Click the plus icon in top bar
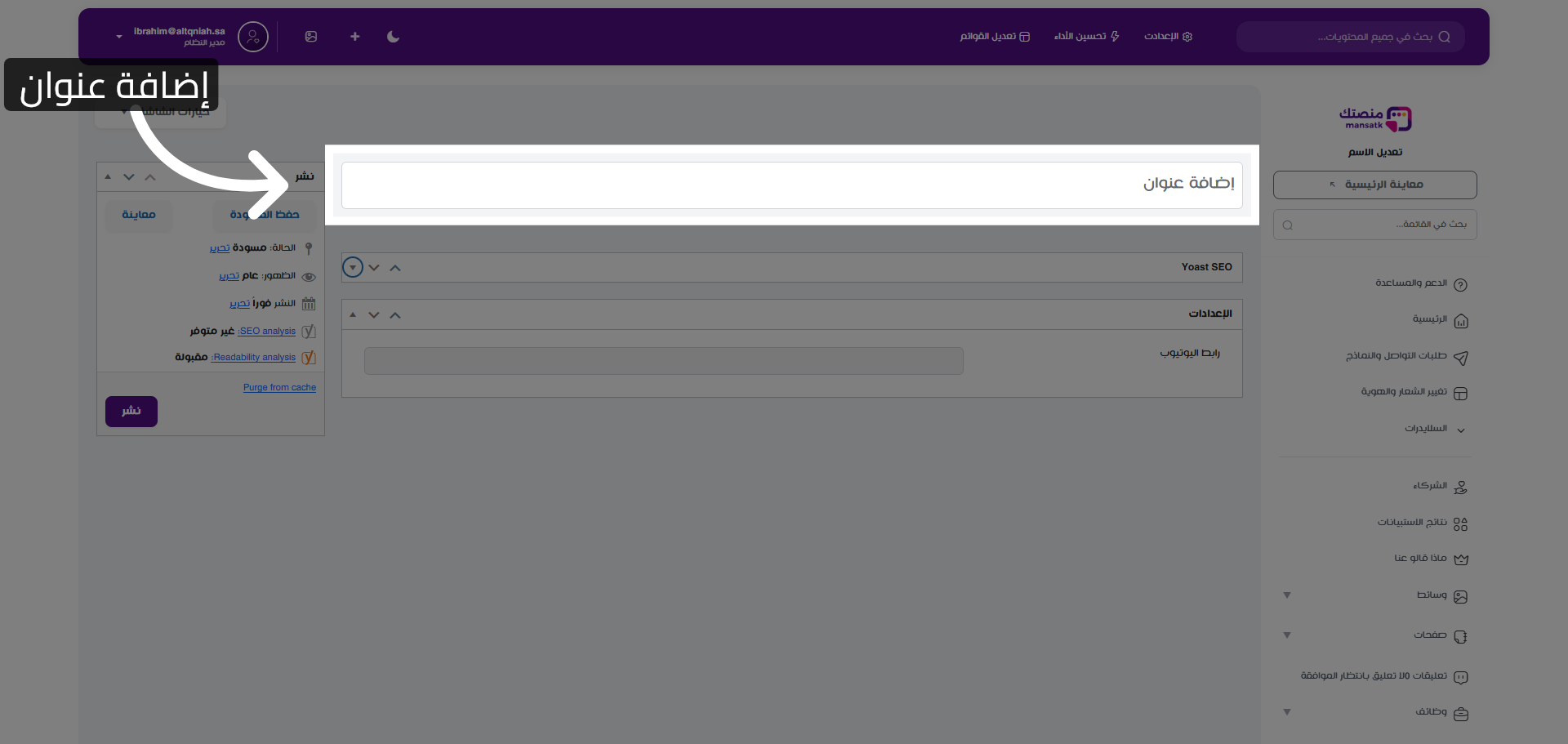 tap(354, 37)
